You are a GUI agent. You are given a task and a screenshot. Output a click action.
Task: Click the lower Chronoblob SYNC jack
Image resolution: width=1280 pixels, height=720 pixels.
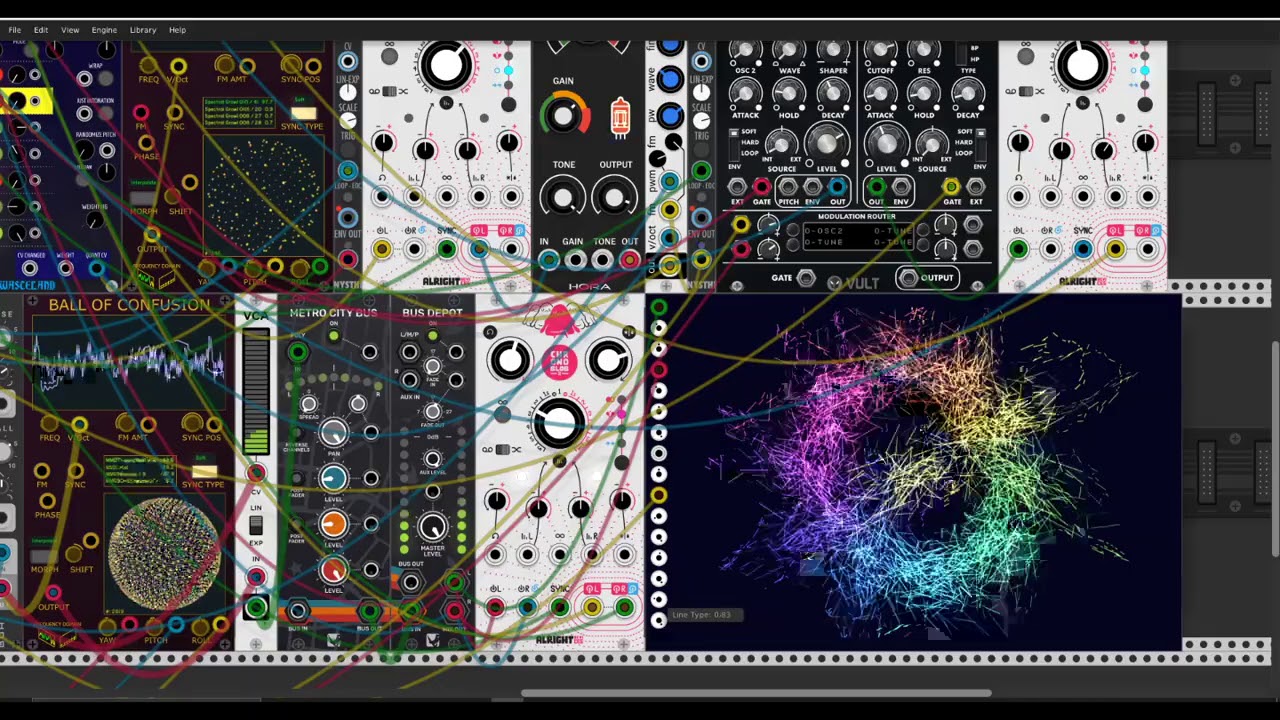point(559,606)
